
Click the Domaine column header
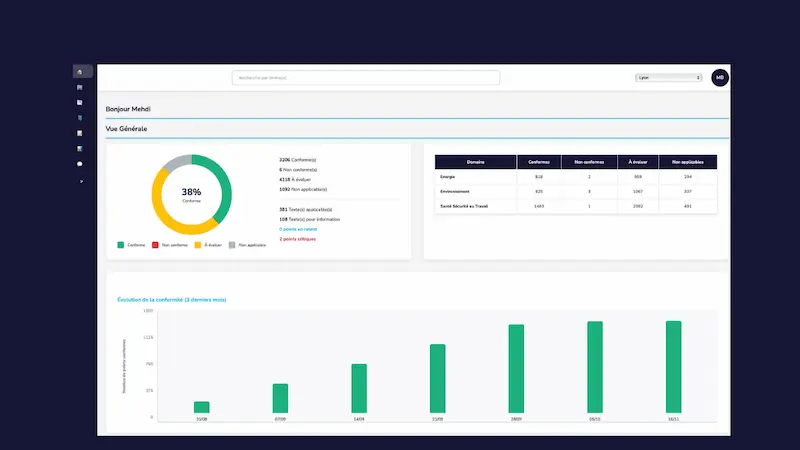pos(475,162)
